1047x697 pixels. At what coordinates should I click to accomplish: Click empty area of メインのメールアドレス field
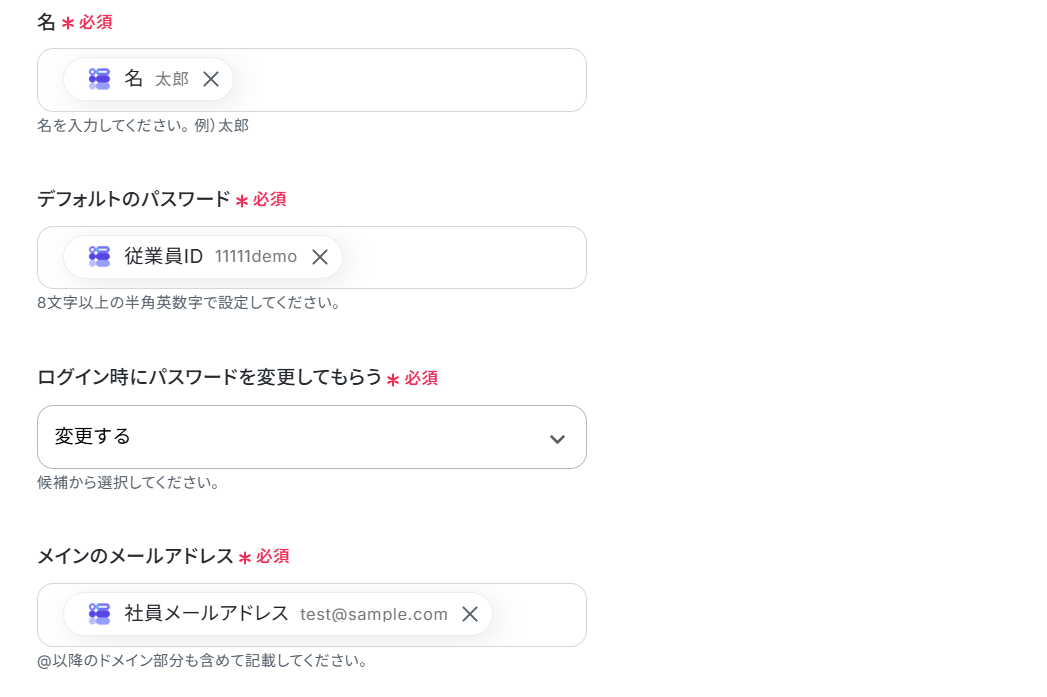pos(538,615)
